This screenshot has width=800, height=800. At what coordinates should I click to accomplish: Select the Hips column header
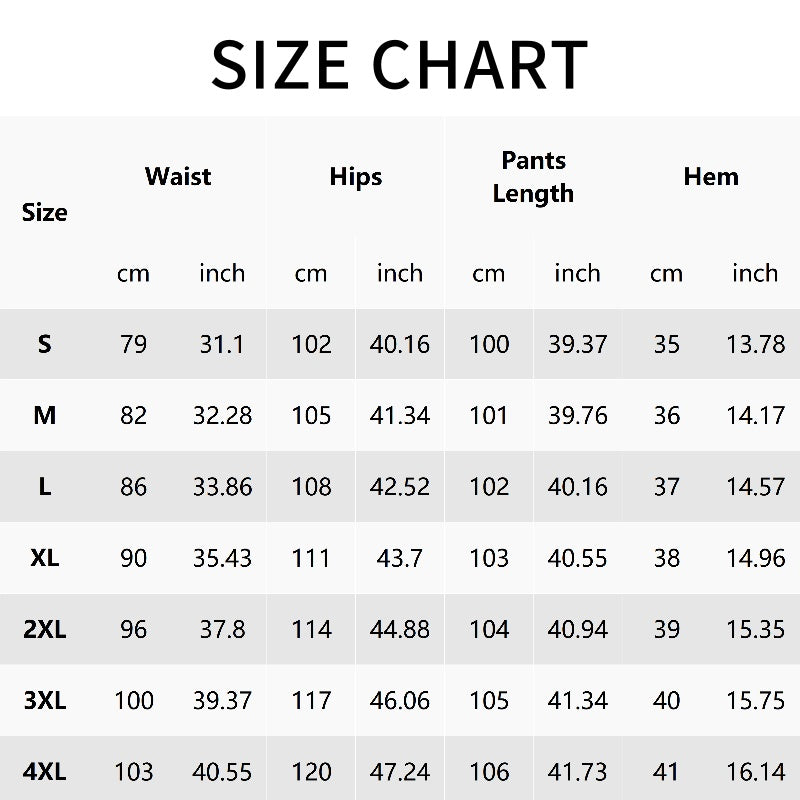pos(356,177)
